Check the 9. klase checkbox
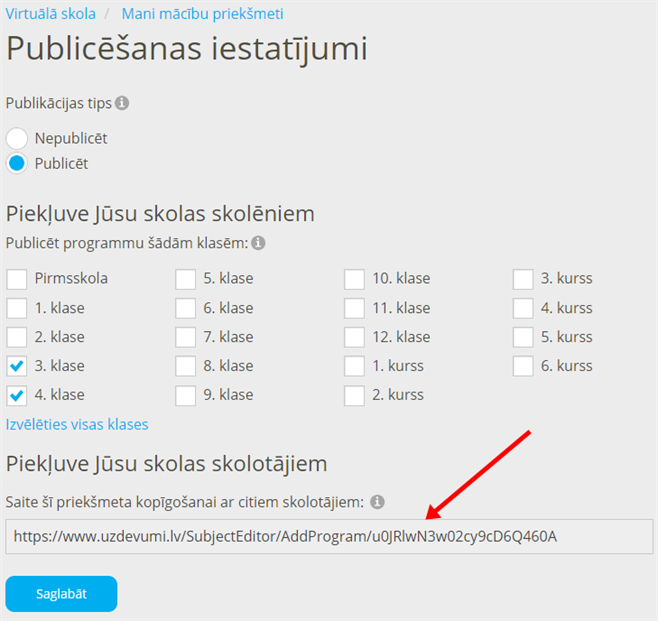658x621 pixels. click(x=185, y=395)
